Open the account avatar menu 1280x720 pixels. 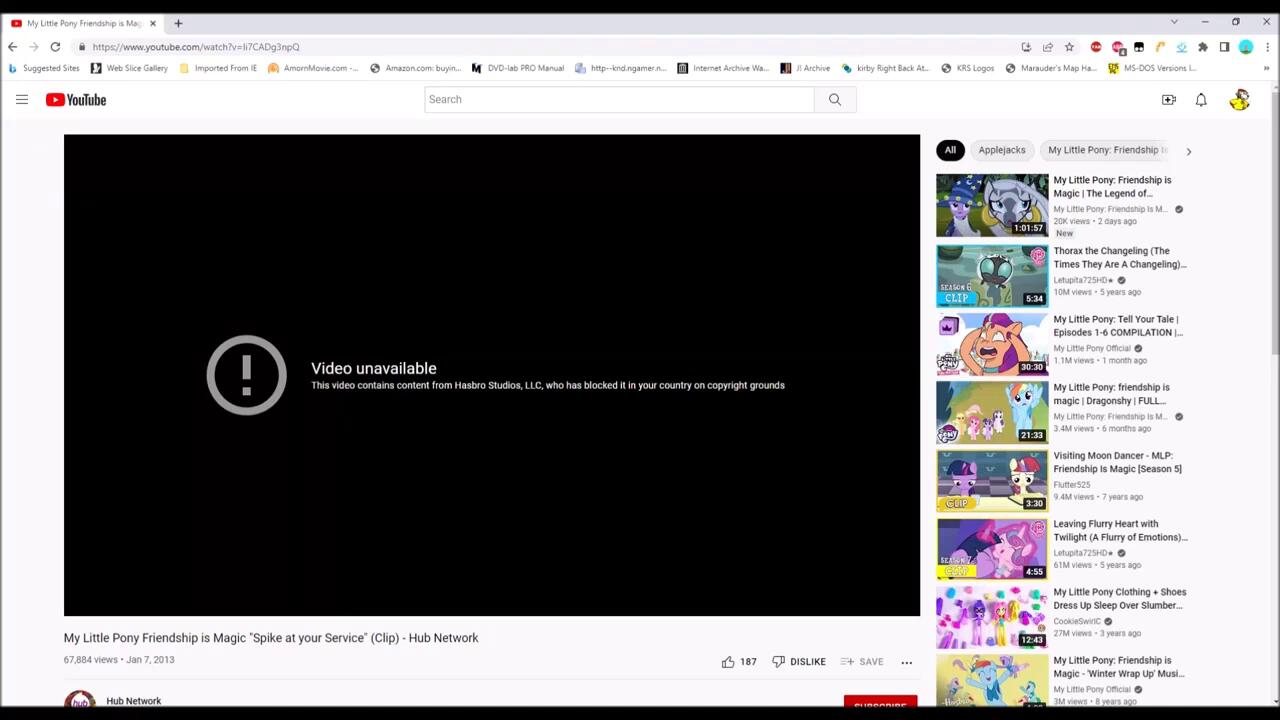pyautogui.click(x=1239, y=99)
